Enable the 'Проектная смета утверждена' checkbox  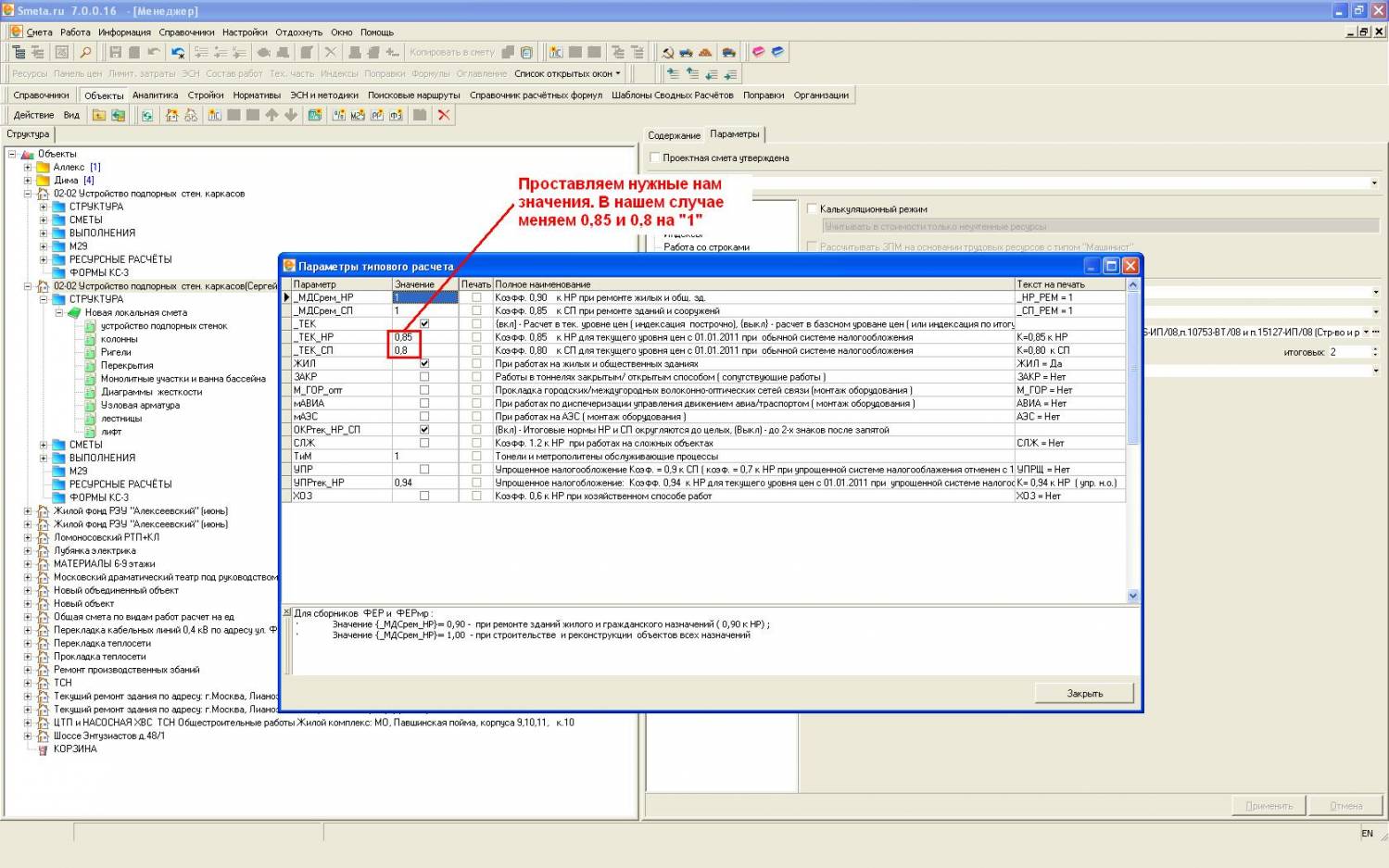655,157
